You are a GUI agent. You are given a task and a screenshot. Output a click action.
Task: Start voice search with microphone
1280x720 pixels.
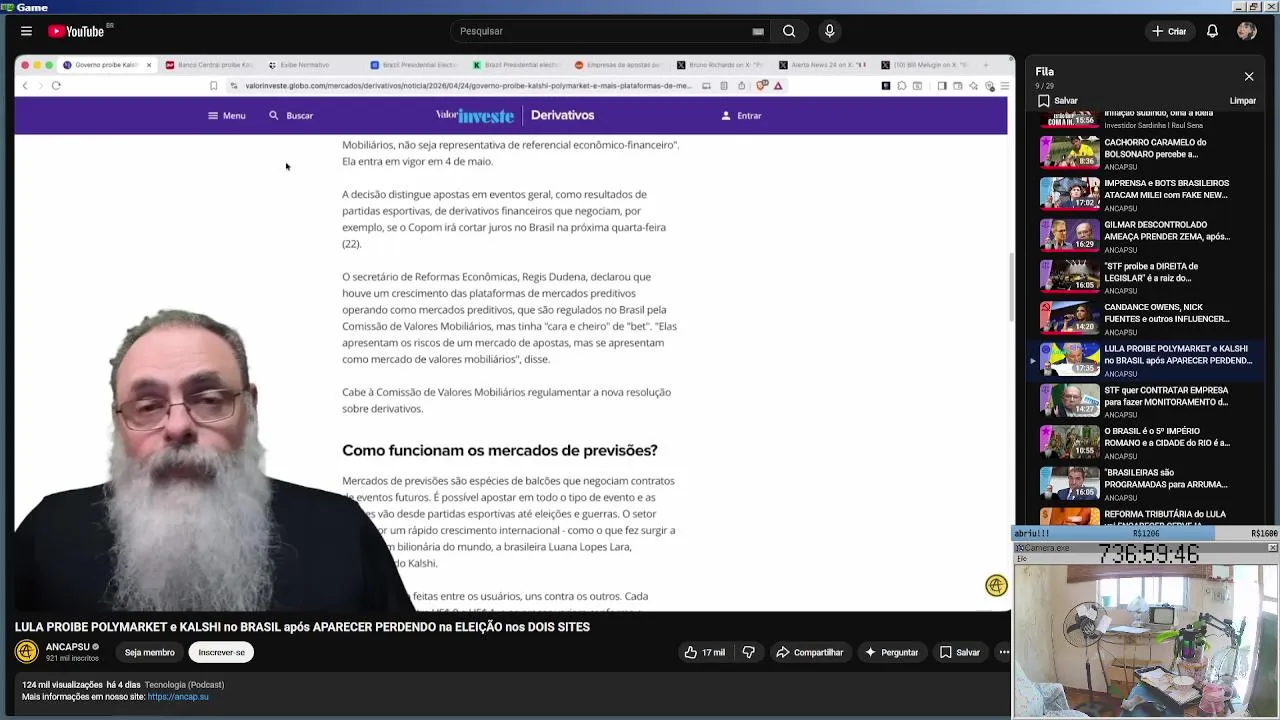[x=829, y=31]
